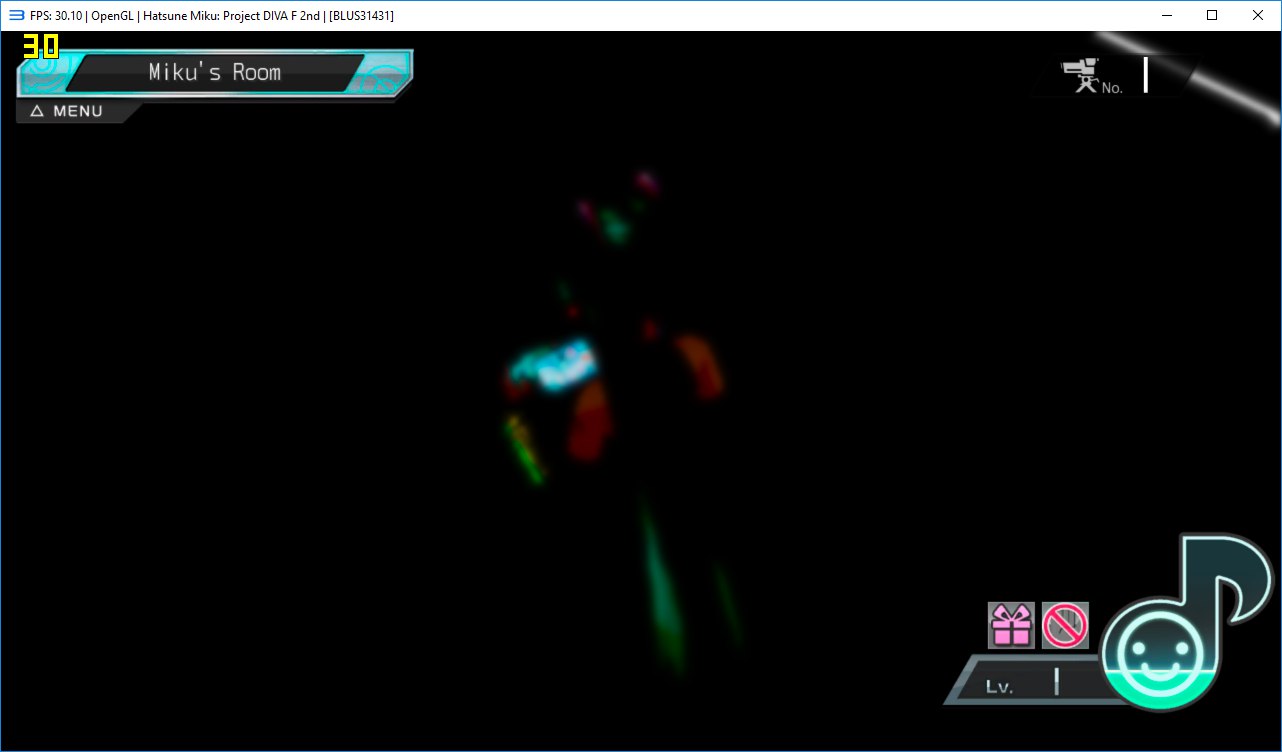
Task: Click the triangle symbol beside MENU
Action: (37, 111)
